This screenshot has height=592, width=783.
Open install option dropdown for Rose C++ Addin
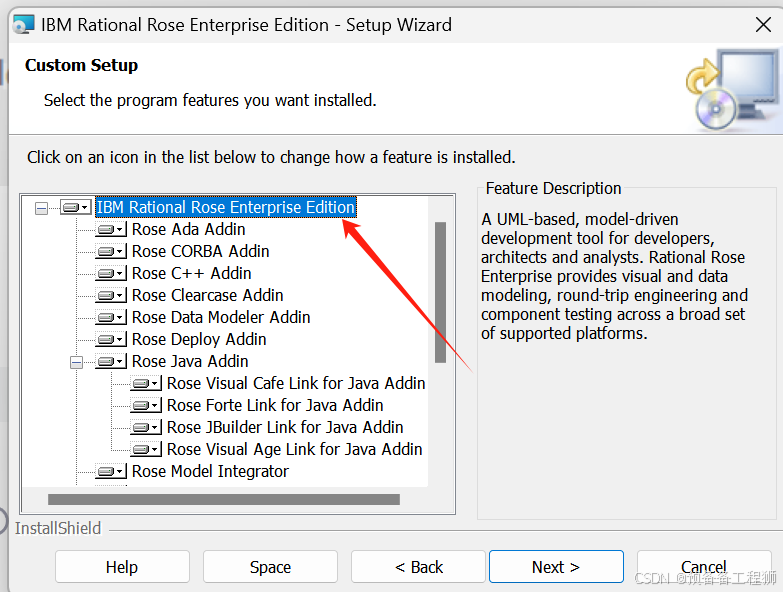pyautogui.click(x=111, y=274)
